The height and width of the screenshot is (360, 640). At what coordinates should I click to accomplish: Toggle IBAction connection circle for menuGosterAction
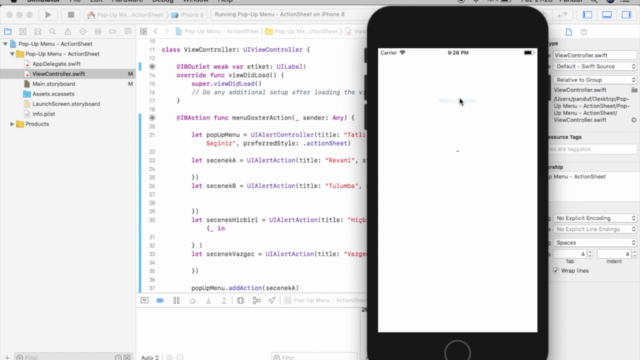point(152,118)
